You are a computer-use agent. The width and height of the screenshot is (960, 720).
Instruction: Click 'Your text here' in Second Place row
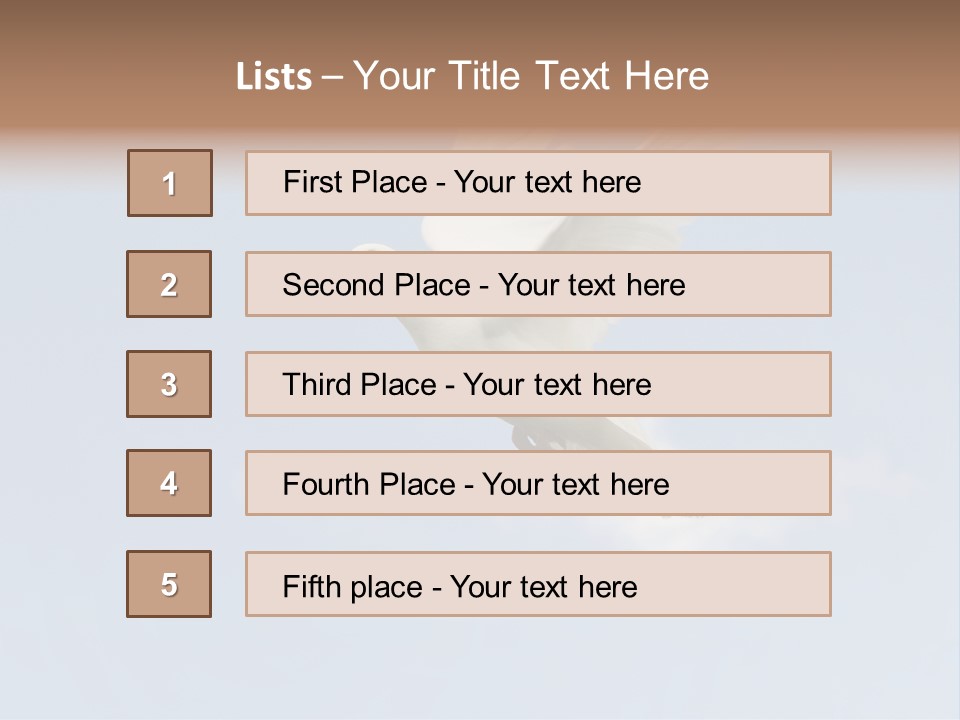pyautogui.click(x=591, y=285)
